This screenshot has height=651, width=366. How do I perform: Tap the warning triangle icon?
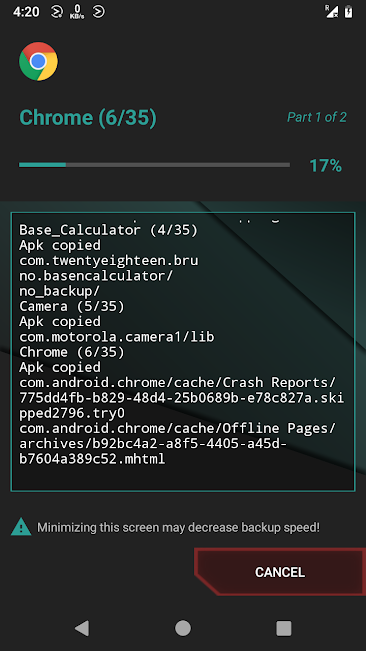pos(21,527)
